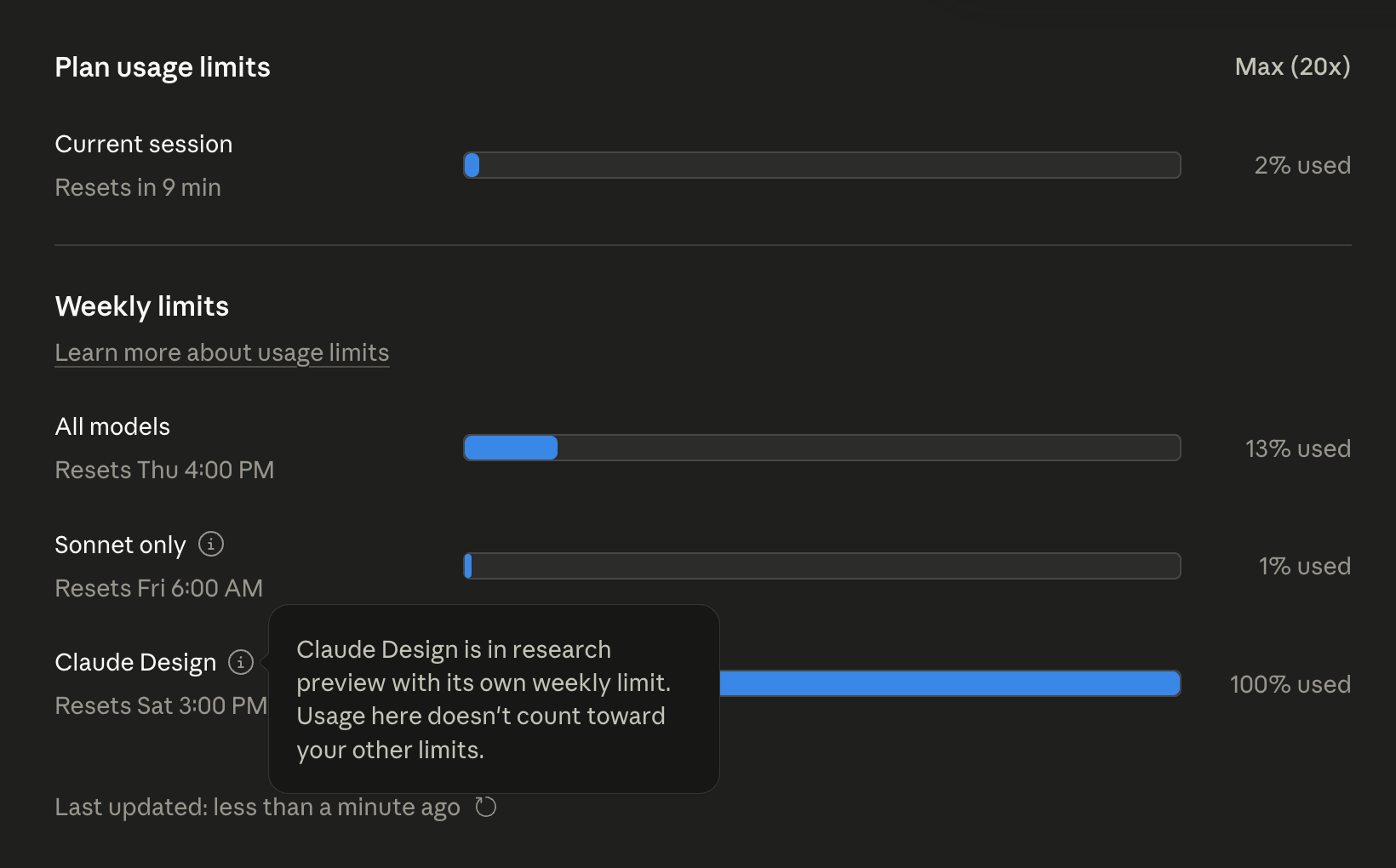Open the Claude Design research preview tooltip
Image resolution: width=1396 pixels, height=868 pixels.
click(x=243, y=662)
